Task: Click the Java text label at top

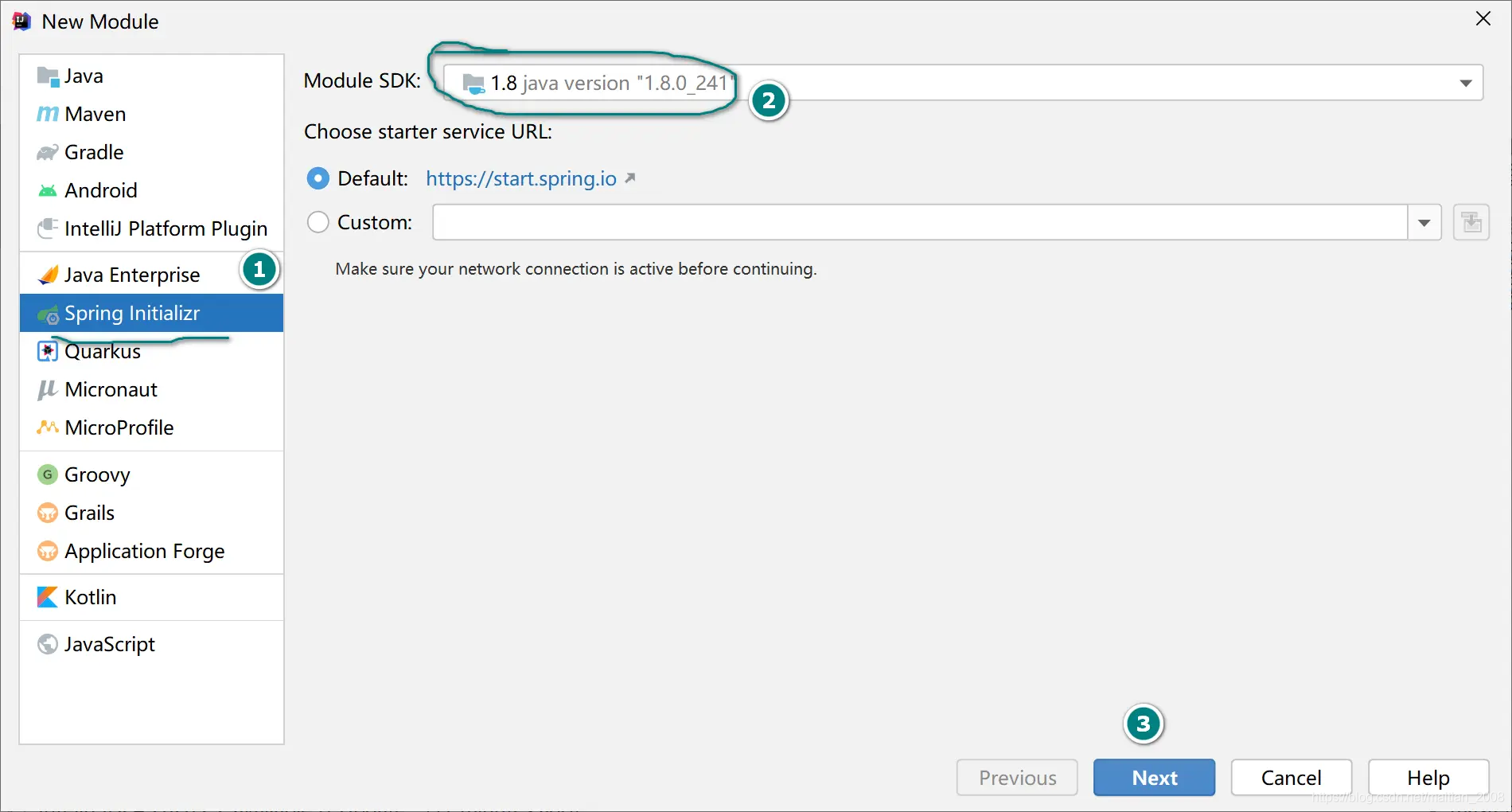Action: point(84,76)
